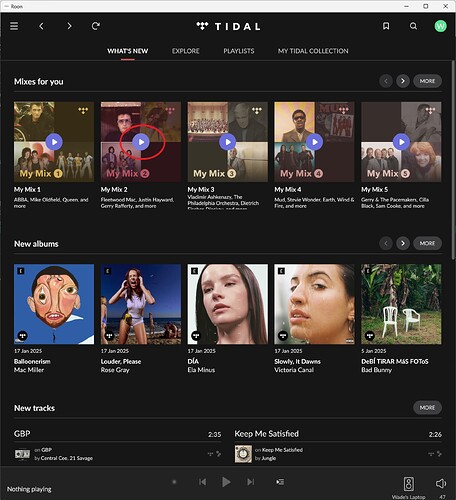Play My Mix 5
The image size is (456, 500).
(401, 142)
